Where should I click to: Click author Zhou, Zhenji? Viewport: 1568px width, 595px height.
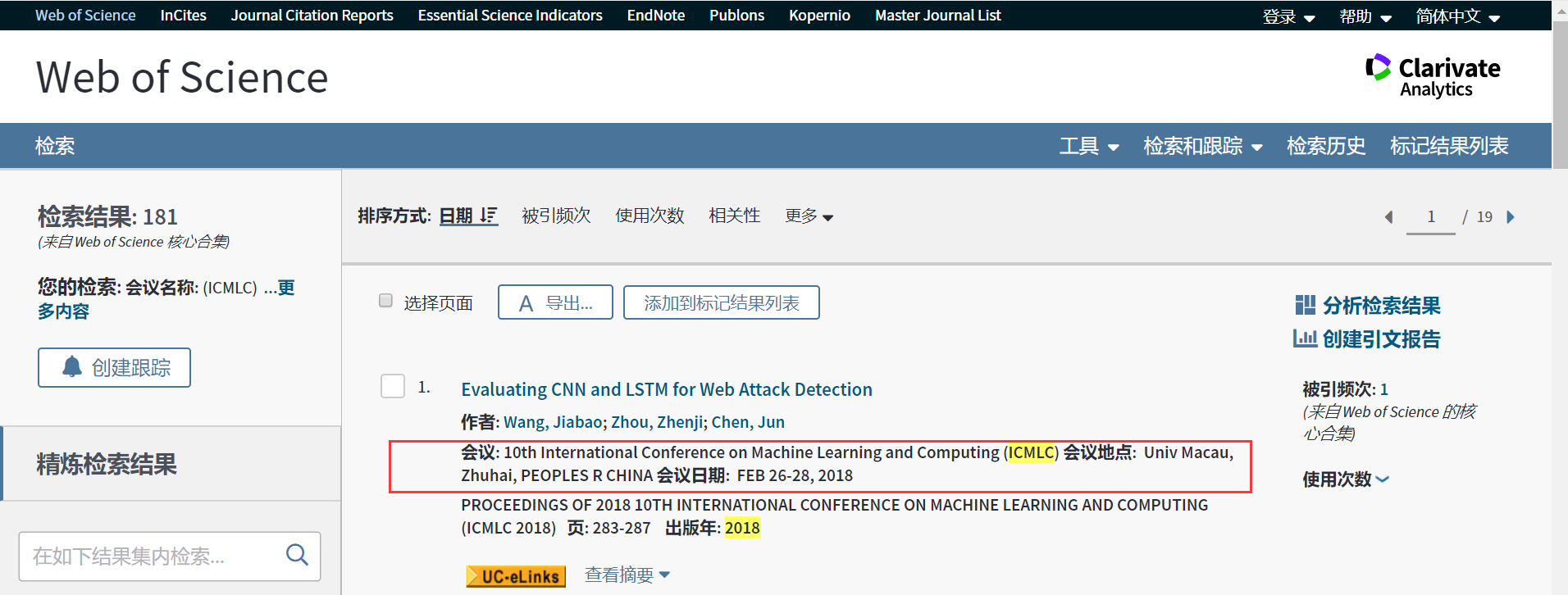coord(657,422)
